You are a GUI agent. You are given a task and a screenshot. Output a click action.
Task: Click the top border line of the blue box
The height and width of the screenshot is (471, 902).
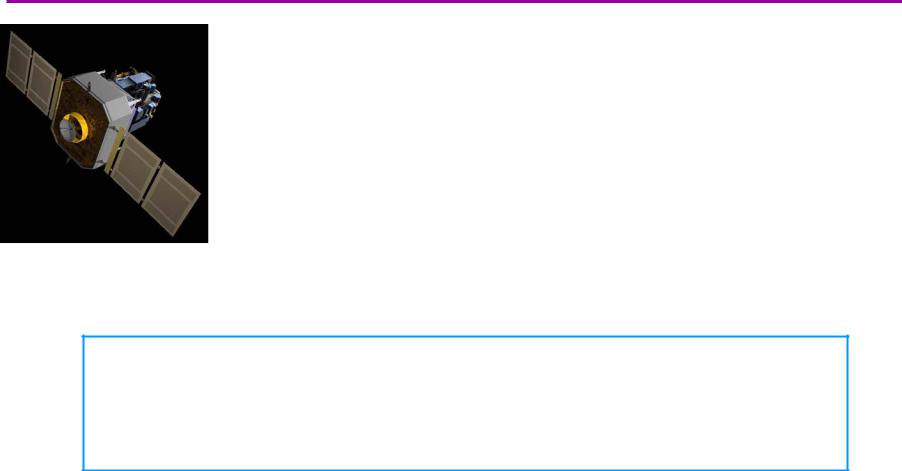[465, 336]
